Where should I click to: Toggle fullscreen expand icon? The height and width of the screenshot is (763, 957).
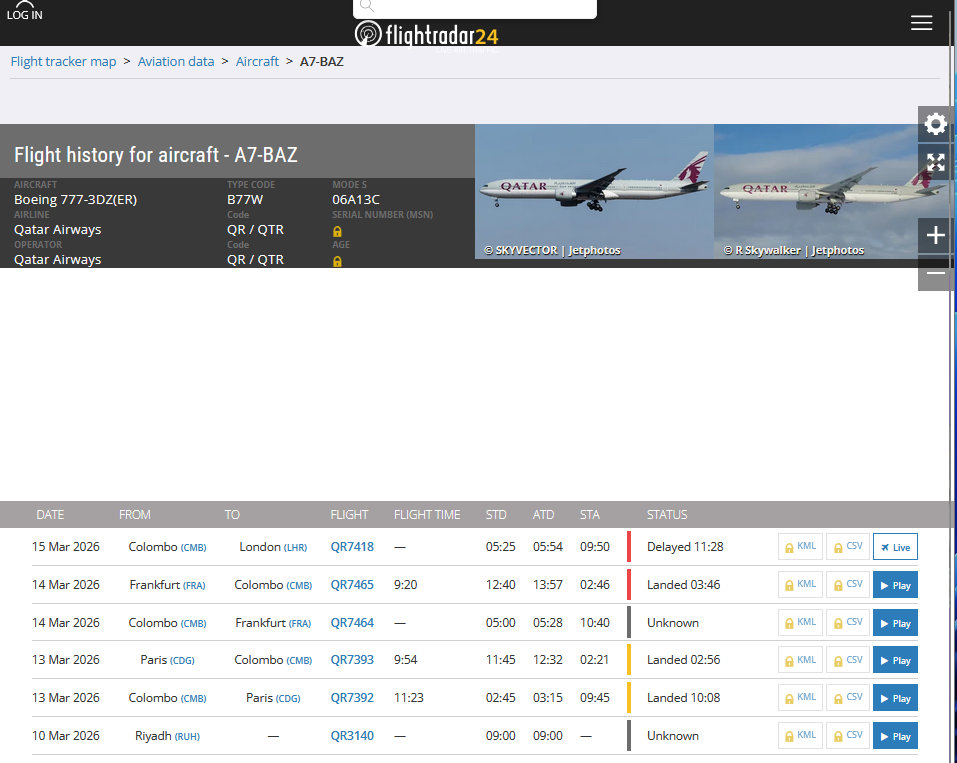935,162
